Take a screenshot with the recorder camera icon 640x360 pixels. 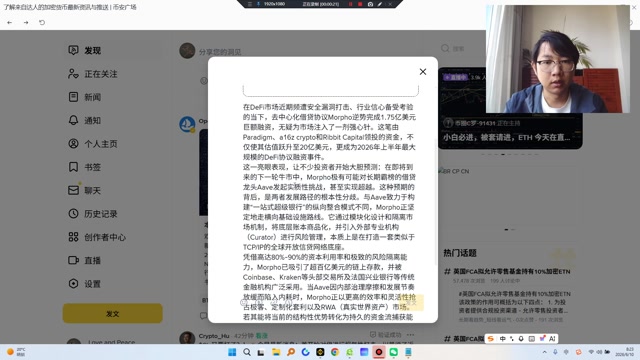coord(370,4)
